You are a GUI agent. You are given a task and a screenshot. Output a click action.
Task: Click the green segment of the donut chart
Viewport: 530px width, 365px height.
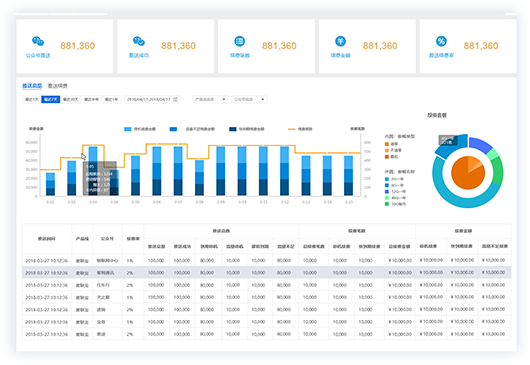(x=497, y=170)
